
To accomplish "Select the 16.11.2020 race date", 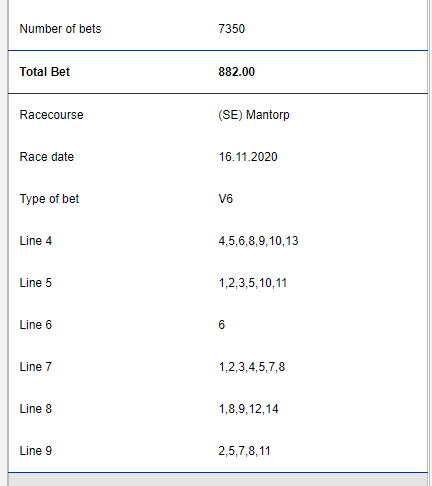I will coord(248,157).
